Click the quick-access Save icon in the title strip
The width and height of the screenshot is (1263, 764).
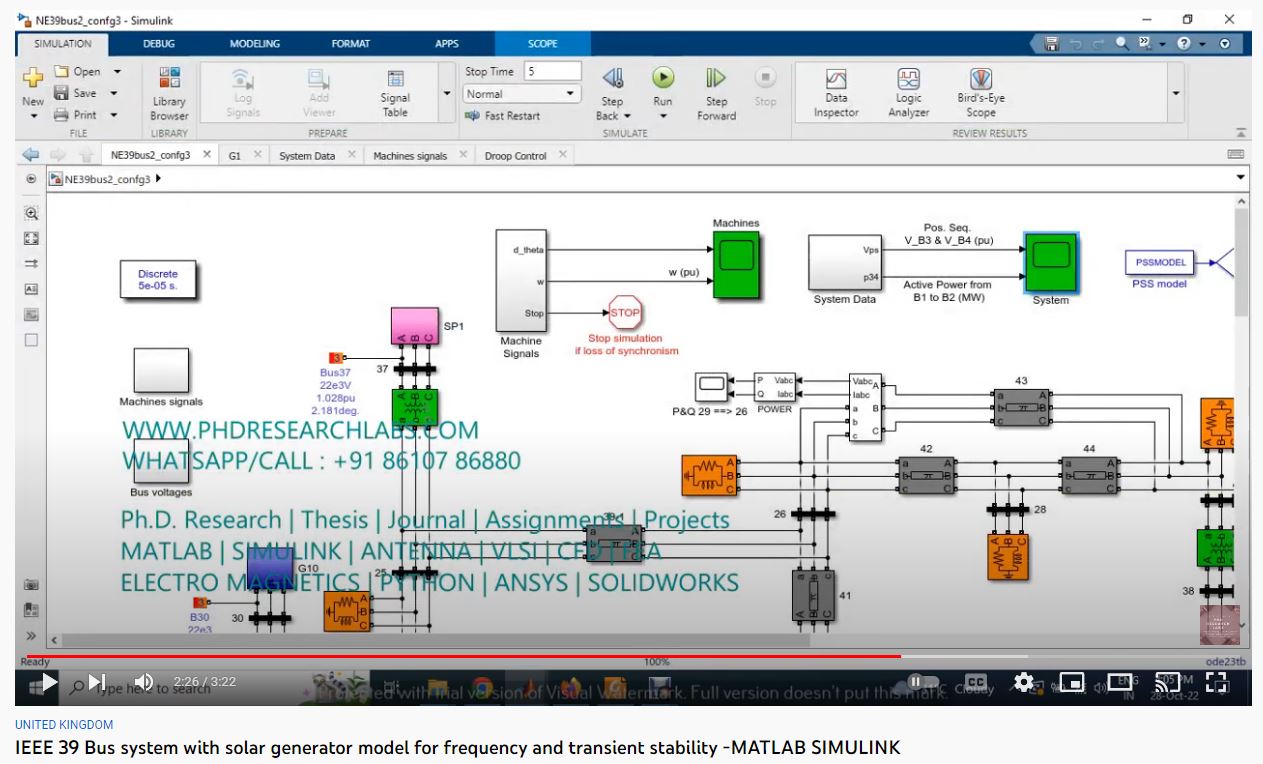pyautogui.click(x=1051, y=44)
